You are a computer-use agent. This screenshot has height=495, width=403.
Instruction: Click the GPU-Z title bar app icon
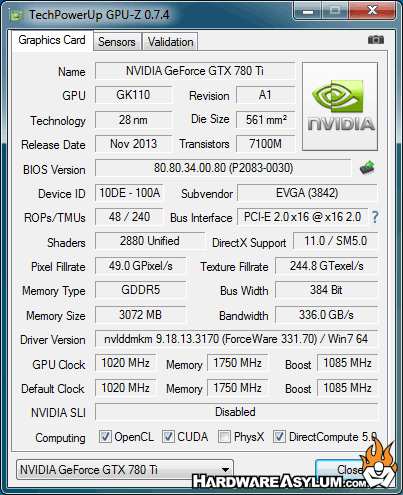[x=17, y=15]
